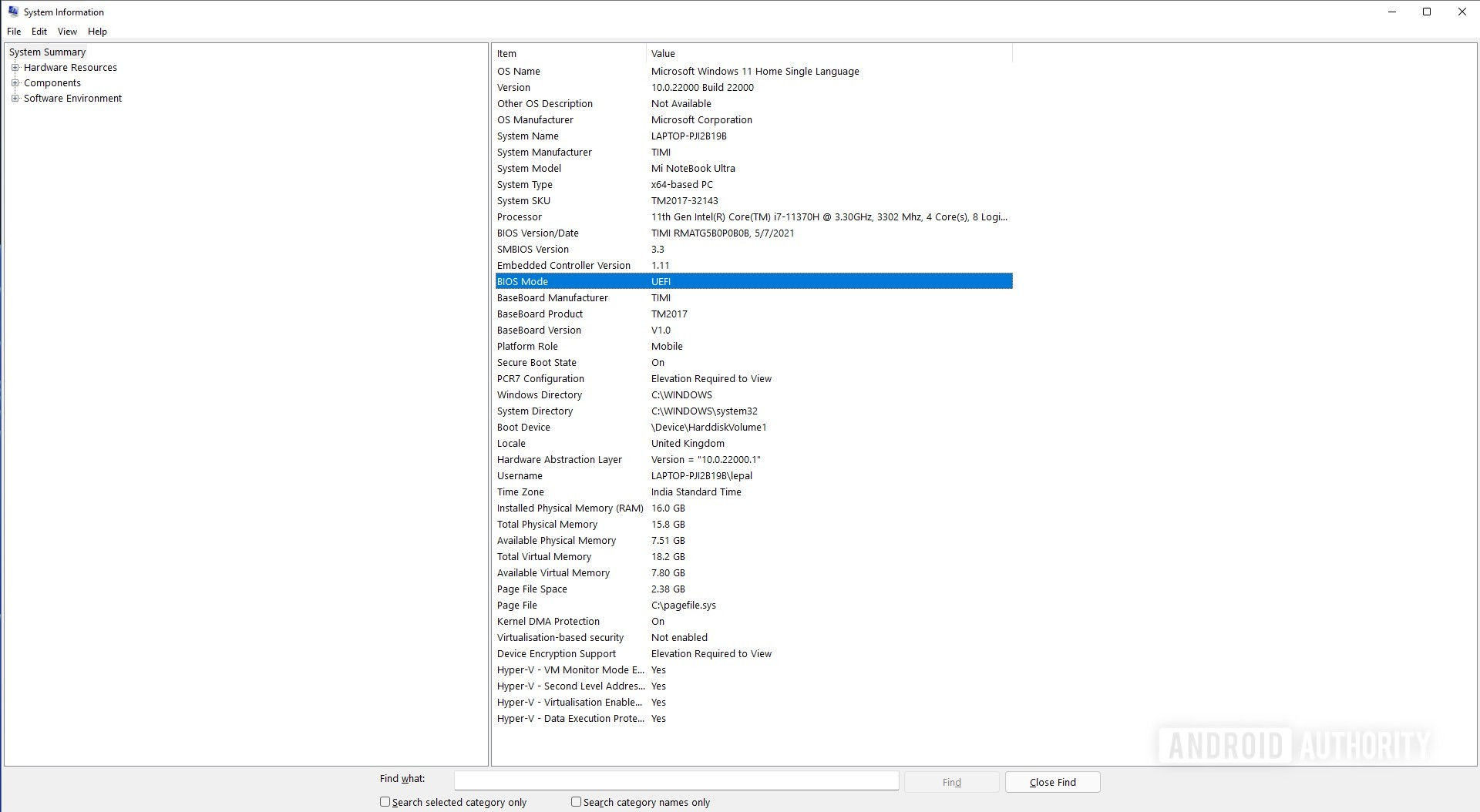
Task: Click the System Information app icon in title bar
Action: 13,12
